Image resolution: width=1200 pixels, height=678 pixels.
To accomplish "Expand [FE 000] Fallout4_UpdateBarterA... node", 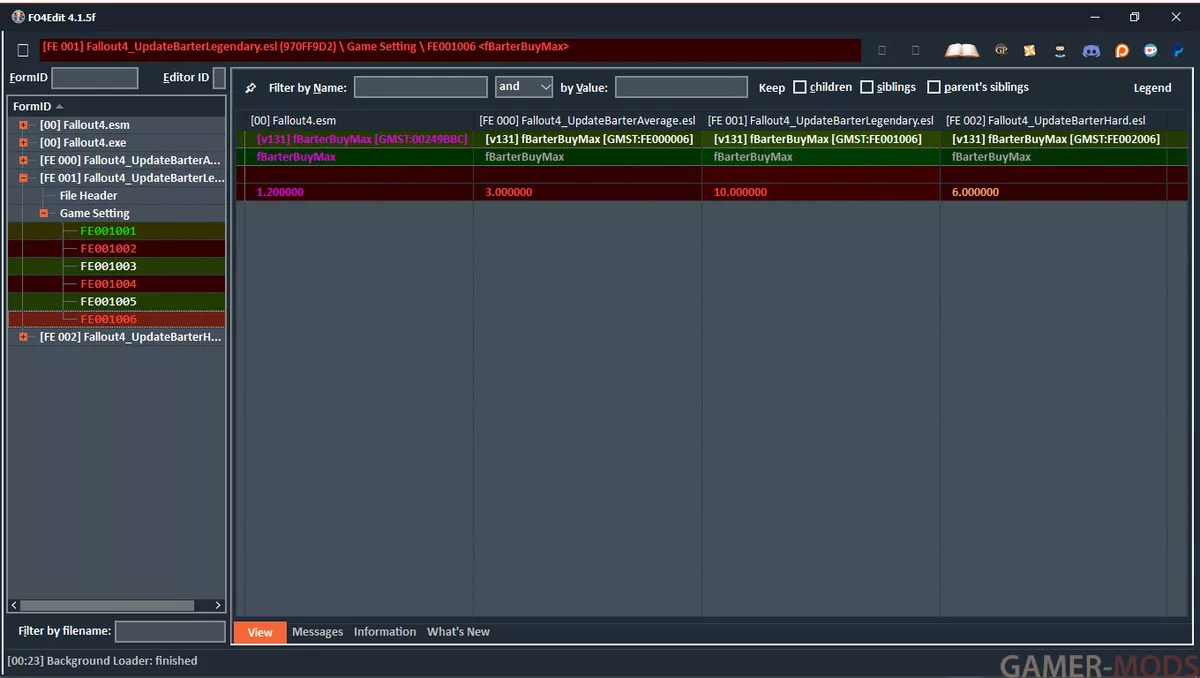I will [x=23, y=160].
